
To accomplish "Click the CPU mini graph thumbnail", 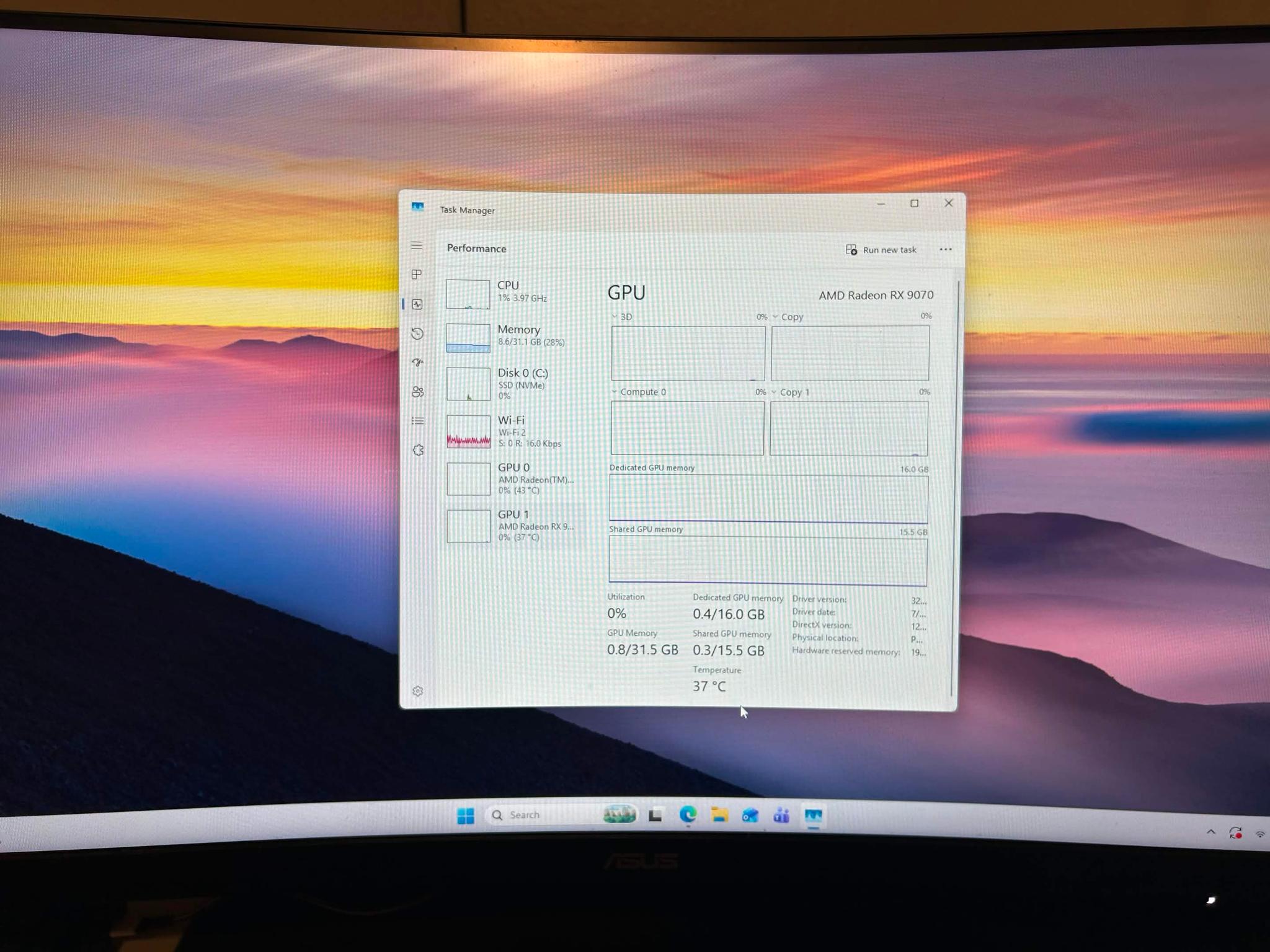I will click(x=468, y=294).
